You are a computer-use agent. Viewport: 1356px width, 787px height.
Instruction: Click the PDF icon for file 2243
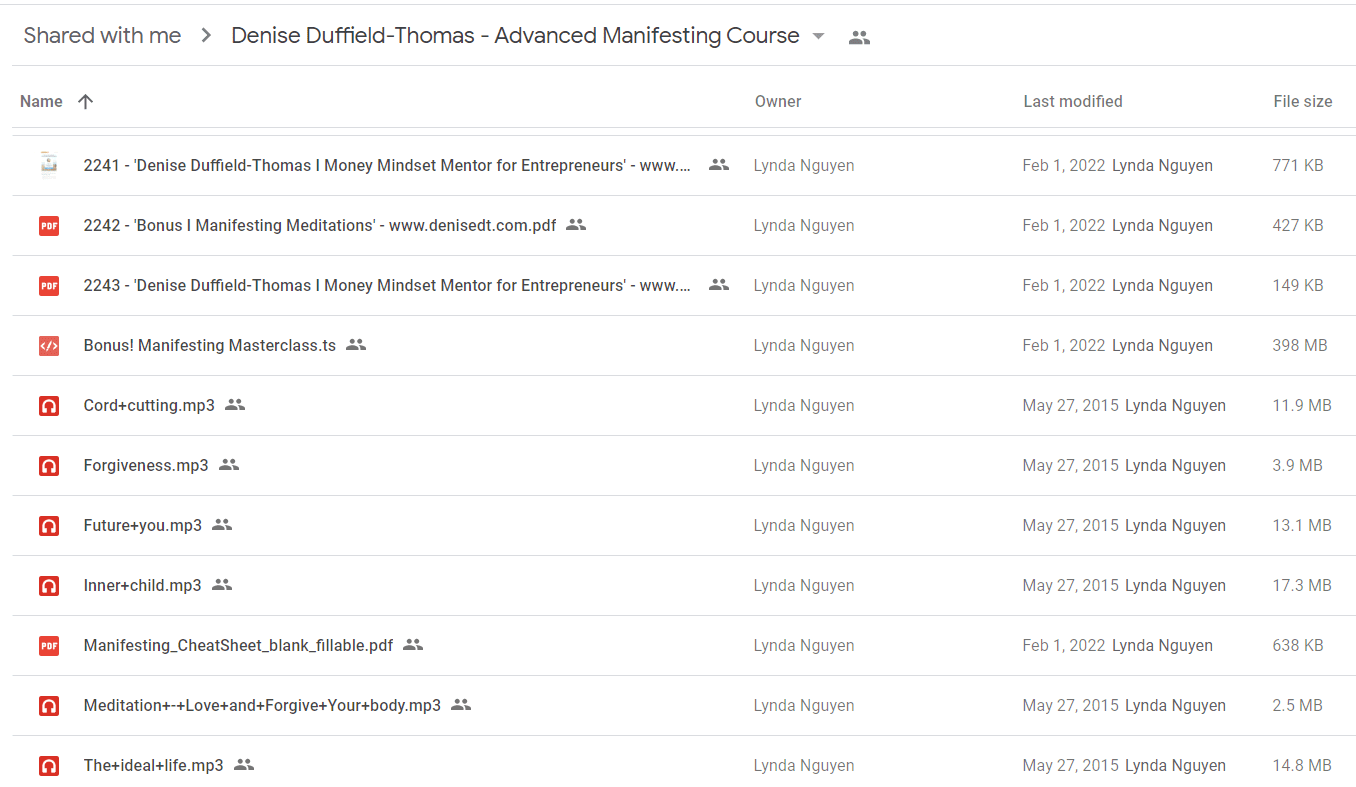[49, 286]
